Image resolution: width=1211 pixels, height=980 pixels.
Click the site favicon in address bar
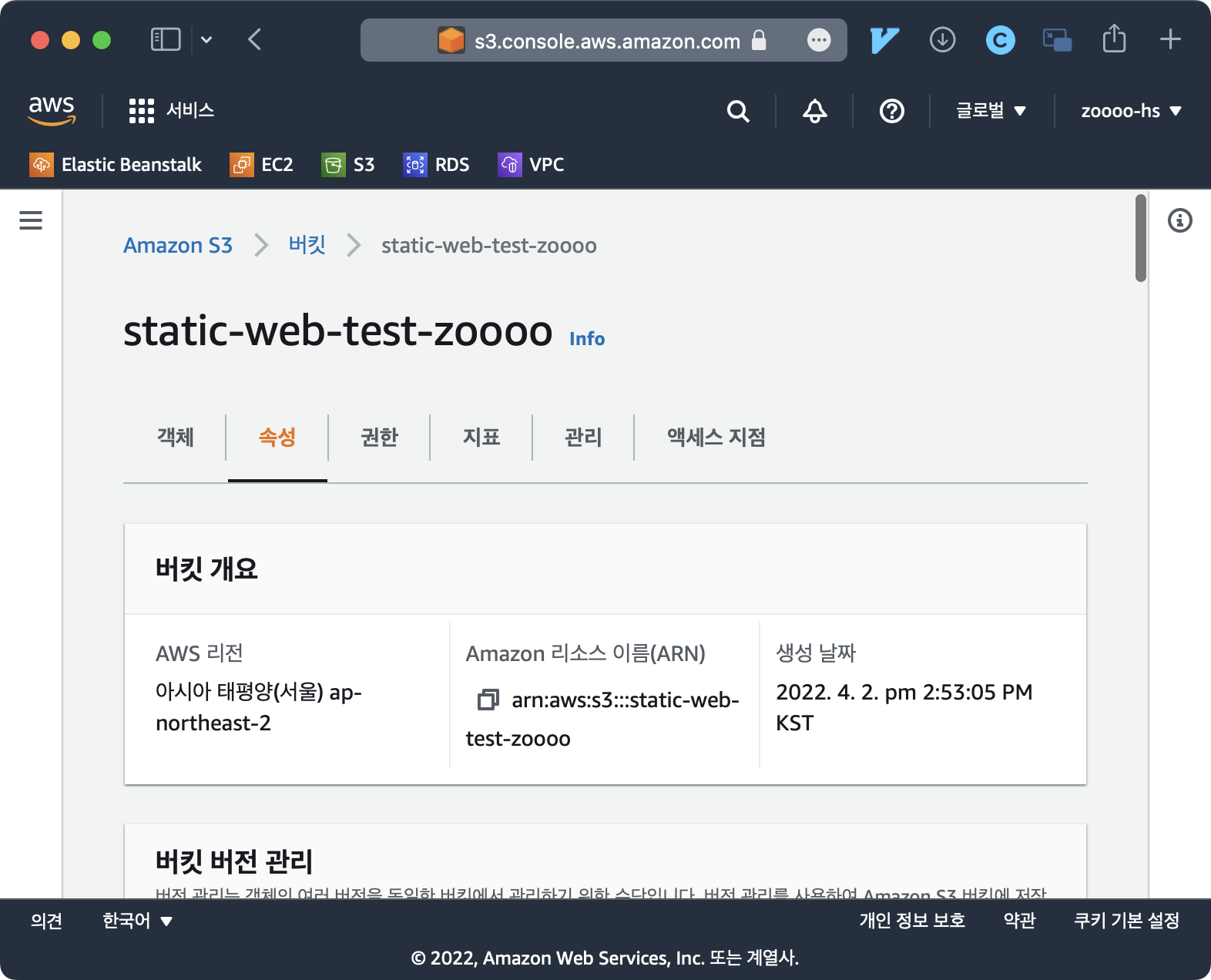(x=451, y=40)
